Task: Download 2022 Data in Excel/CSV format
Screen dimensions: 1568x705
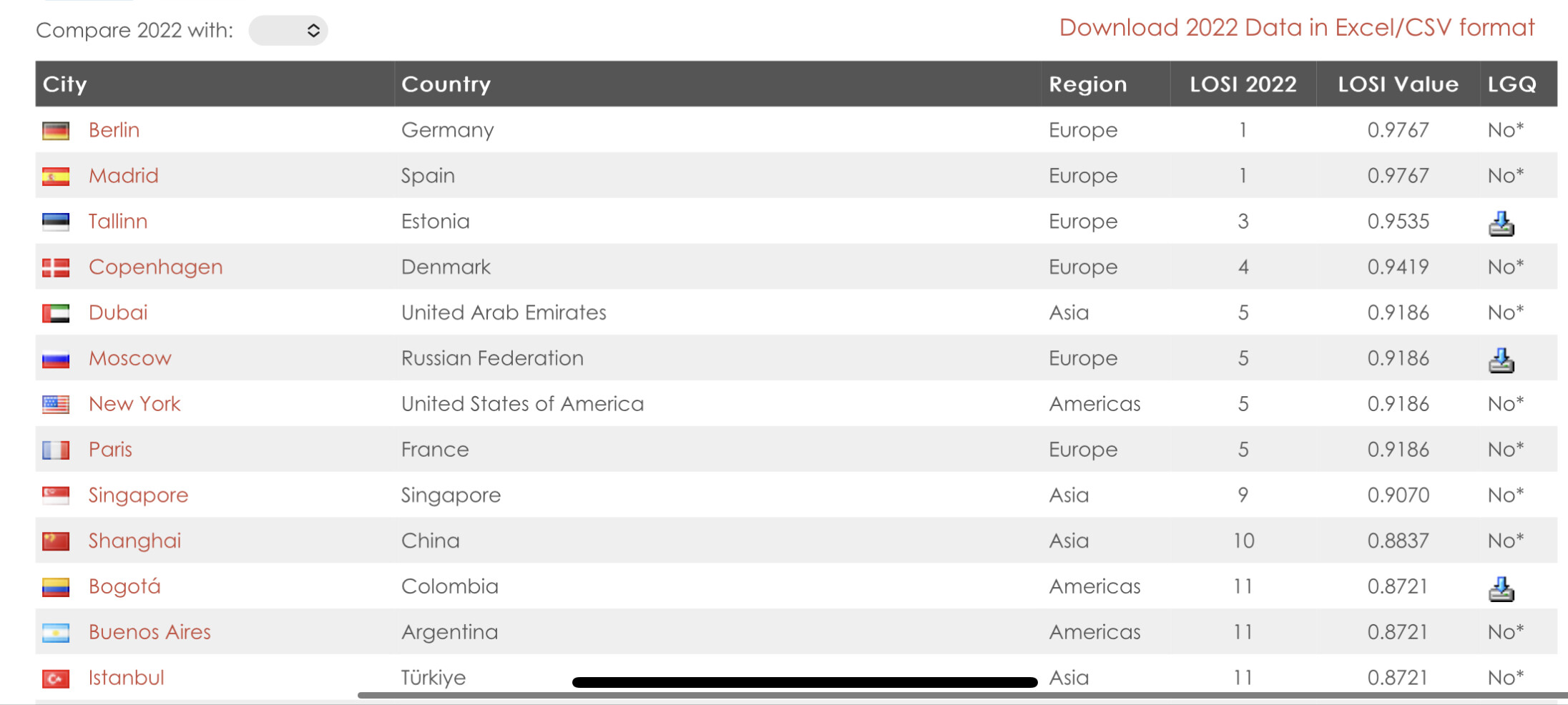Action: tap(1296, 28)
